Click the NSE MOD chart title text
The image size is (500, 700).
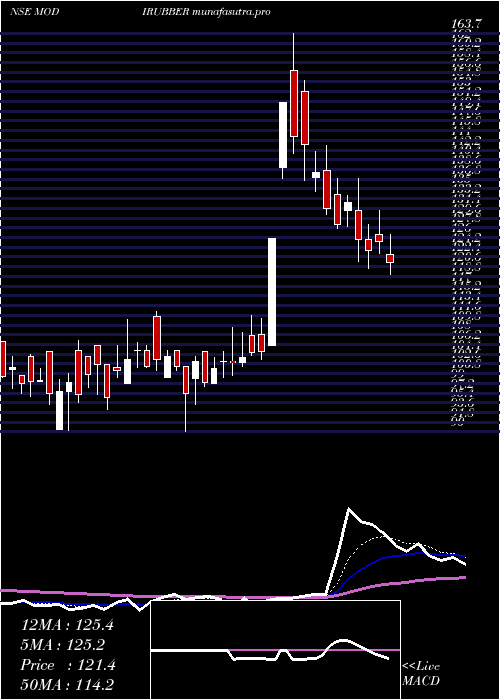point(34,12)
